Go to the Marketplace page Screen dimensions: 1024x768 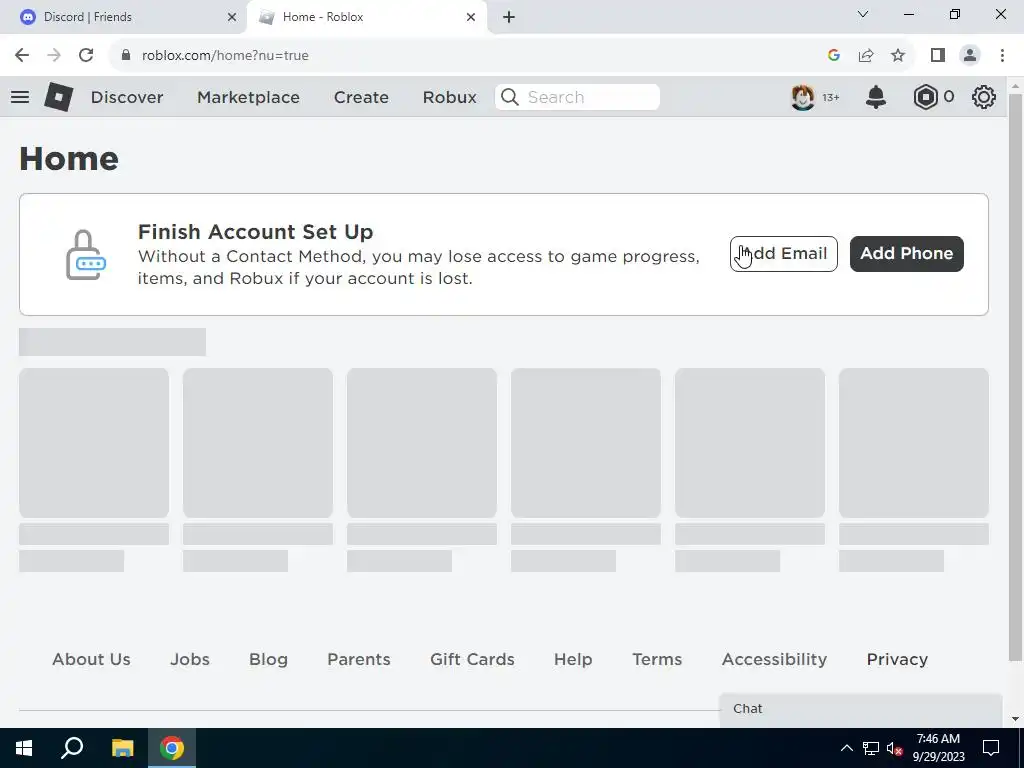click(x=248, y=97)
